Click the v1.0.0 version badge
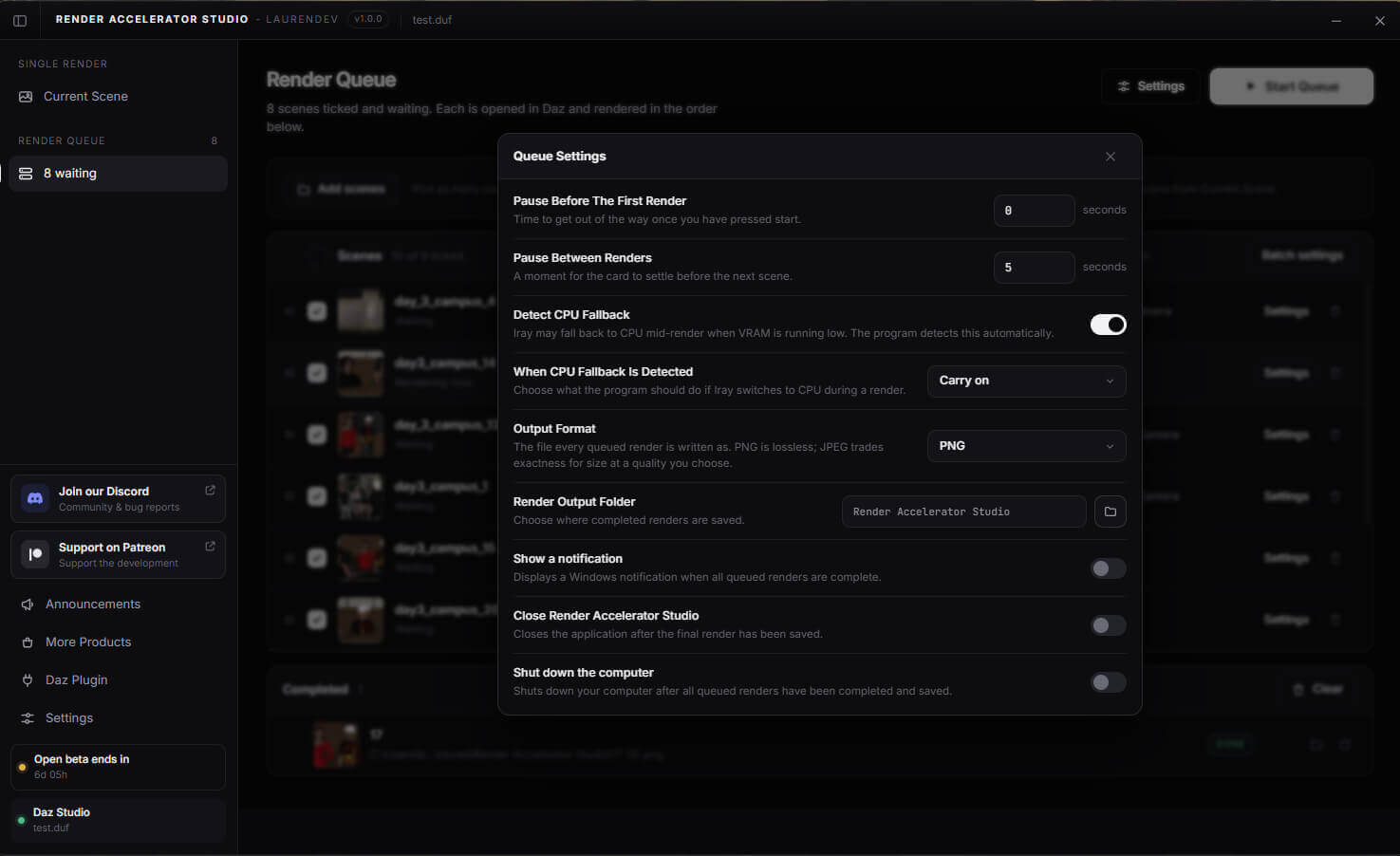 pos(368,19)
